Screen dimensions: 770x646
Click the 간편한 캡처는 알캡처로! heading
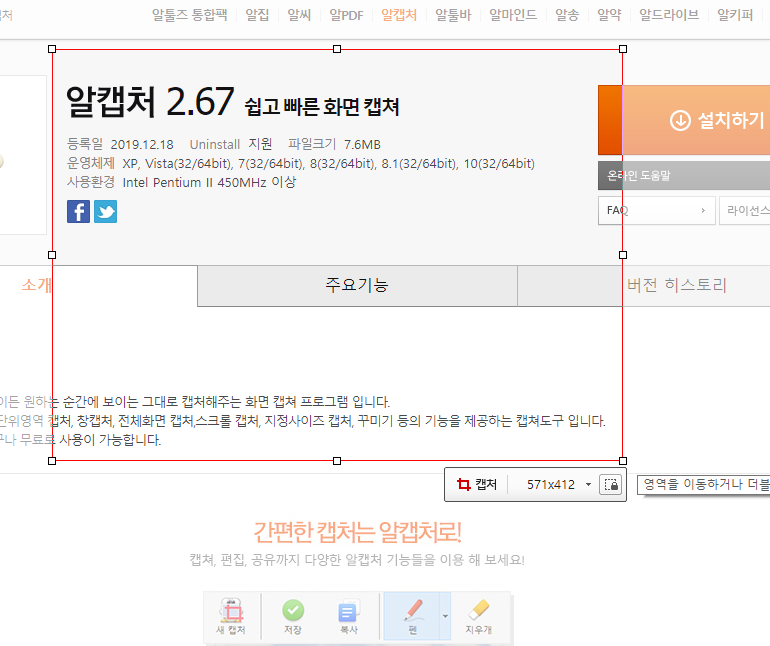coord(357,532)
